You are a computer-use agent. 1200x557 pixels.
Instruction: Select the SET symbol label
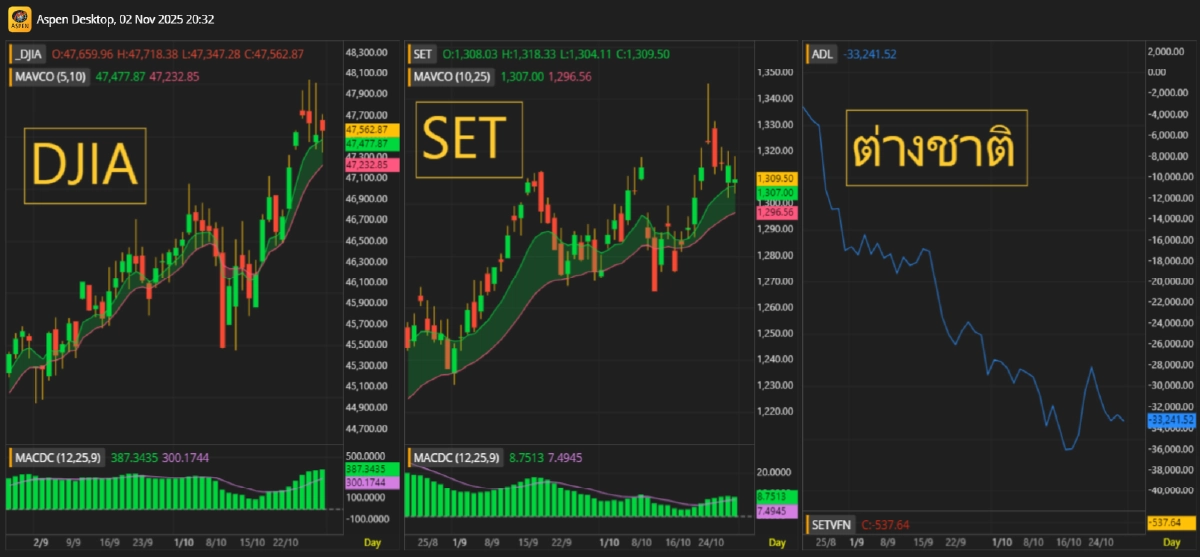[x=423, y=54]
